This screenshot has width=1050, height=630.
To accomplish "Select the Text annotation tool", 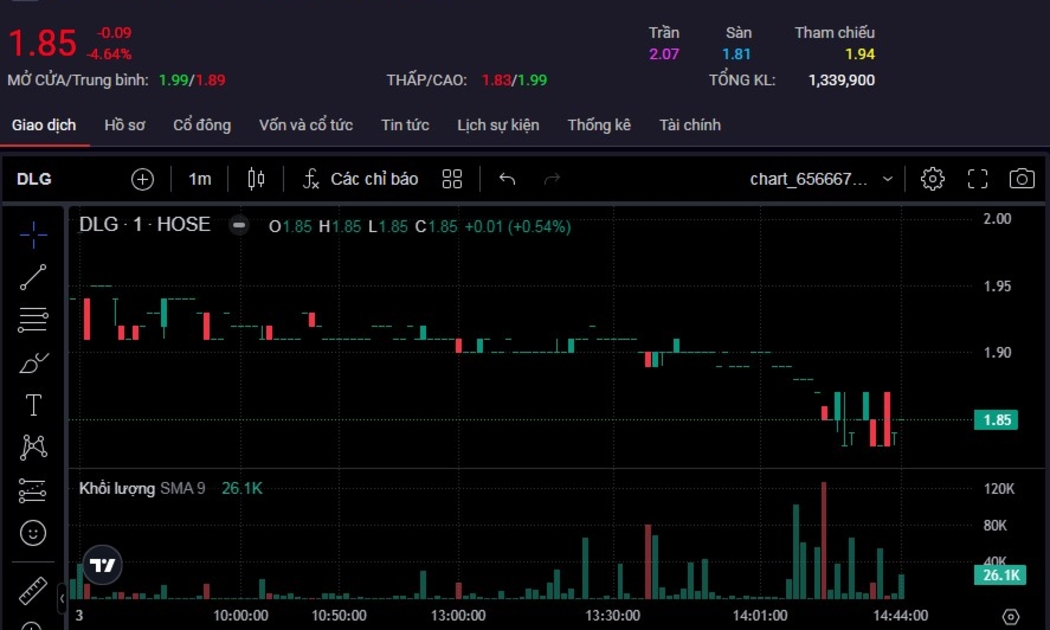I will (33, 405).
